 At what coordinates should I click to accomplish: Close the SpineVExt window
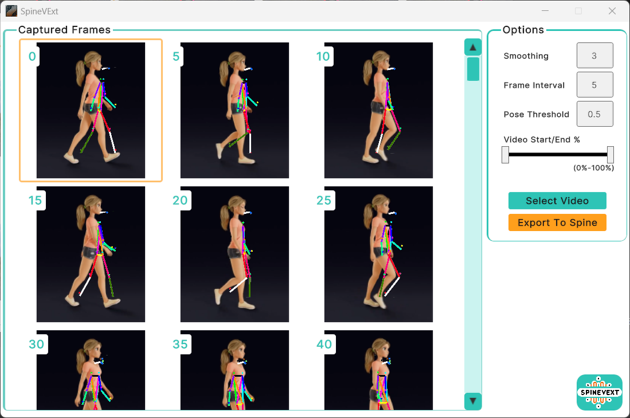pos(612,11)
